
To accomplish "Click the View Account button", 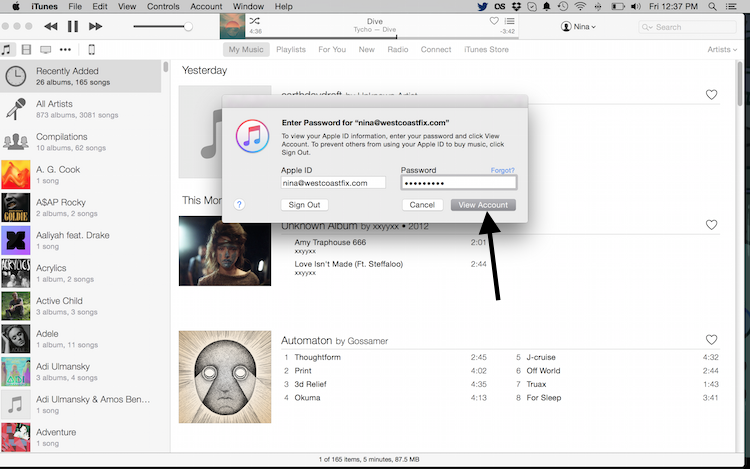I will pyautogui.click(x=483, y=205).
